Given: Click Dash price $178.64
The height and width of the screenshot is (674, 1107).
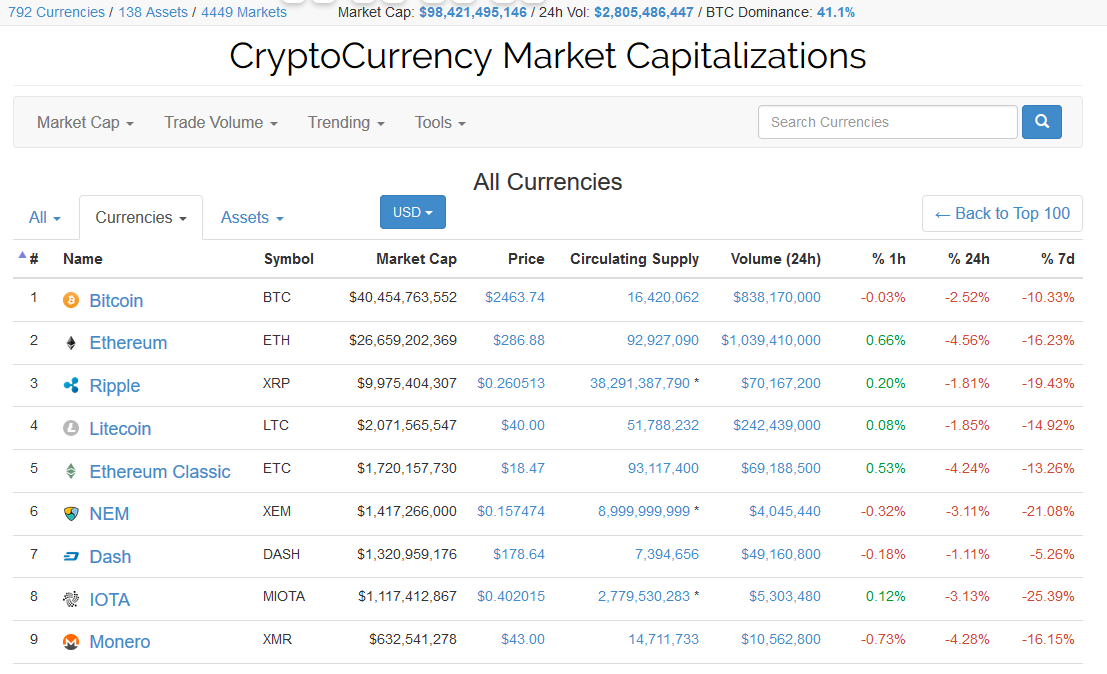Looking at the screenshot, I should point(518,554).
